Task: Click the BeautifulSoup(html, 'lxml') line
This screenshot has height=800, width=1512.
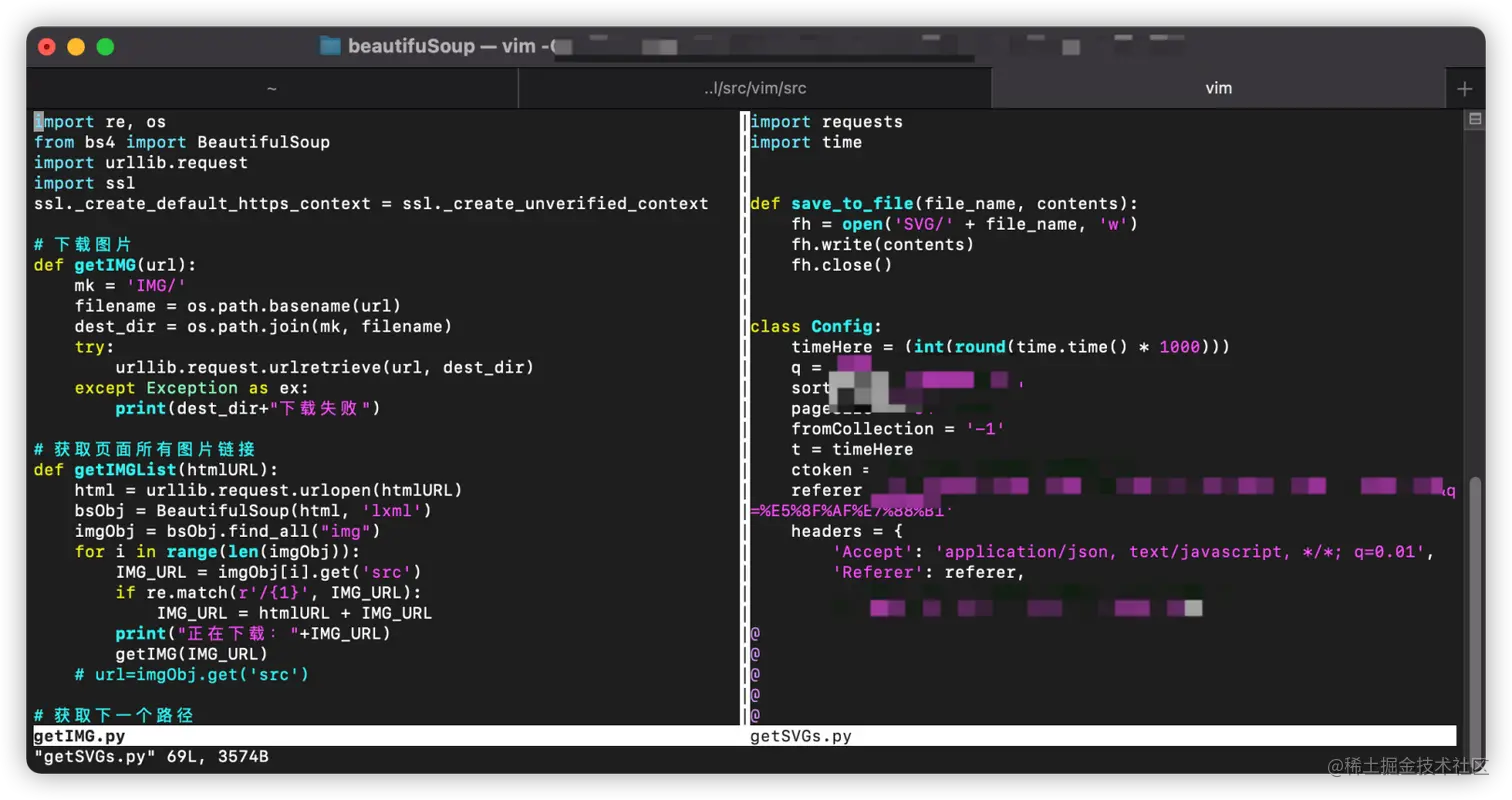Action: (x=253, y=510)
